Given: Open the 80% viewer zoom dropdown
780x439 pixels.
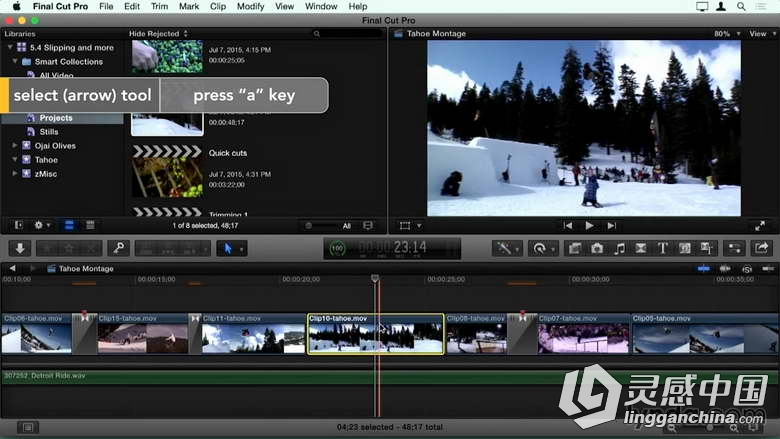Looking at the screenshot, I should coord(727,34).
